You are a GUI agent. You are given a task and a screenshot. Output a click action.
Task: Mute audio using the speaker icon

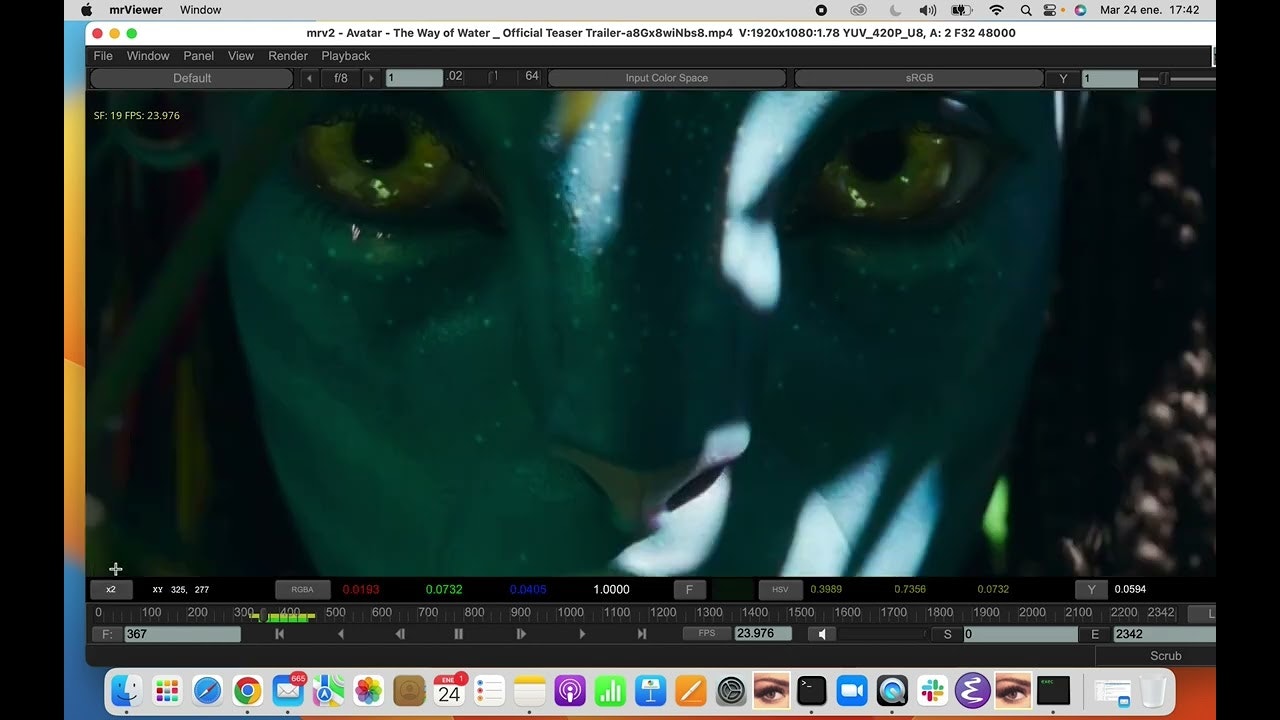click(821, 634)
